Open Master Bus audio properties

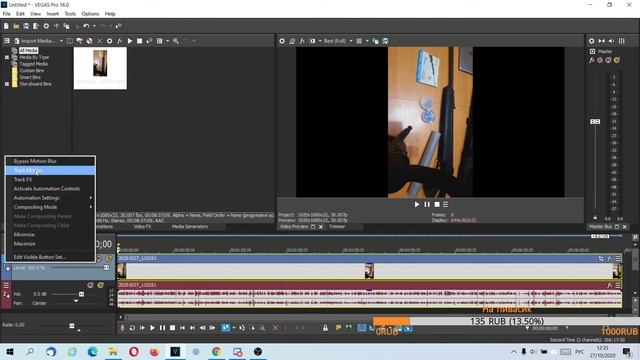[x=591, y=41]
